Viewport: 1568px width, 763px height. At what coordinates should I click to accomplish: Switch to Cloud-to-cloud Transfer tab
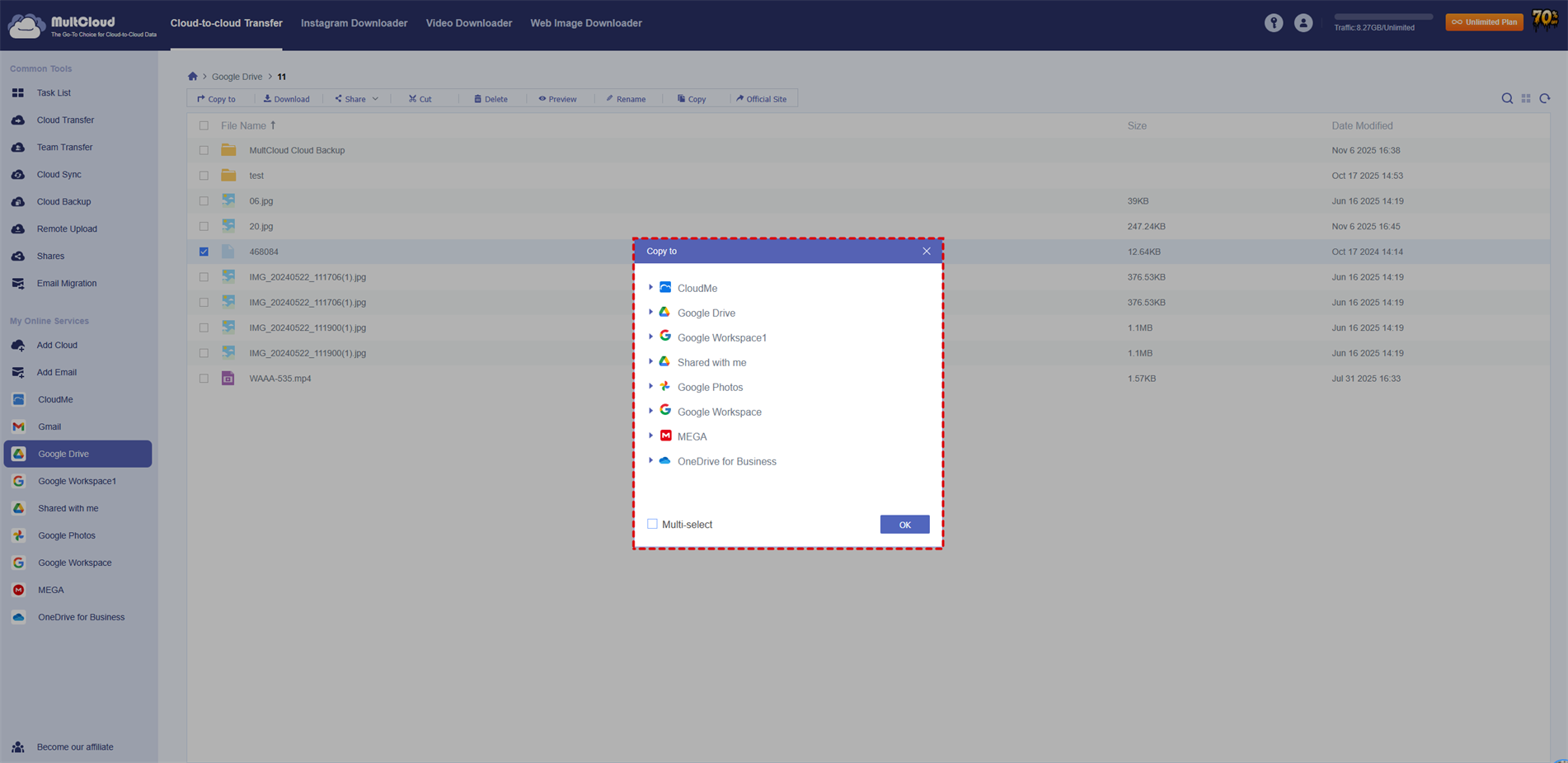(x=226, y=23)
